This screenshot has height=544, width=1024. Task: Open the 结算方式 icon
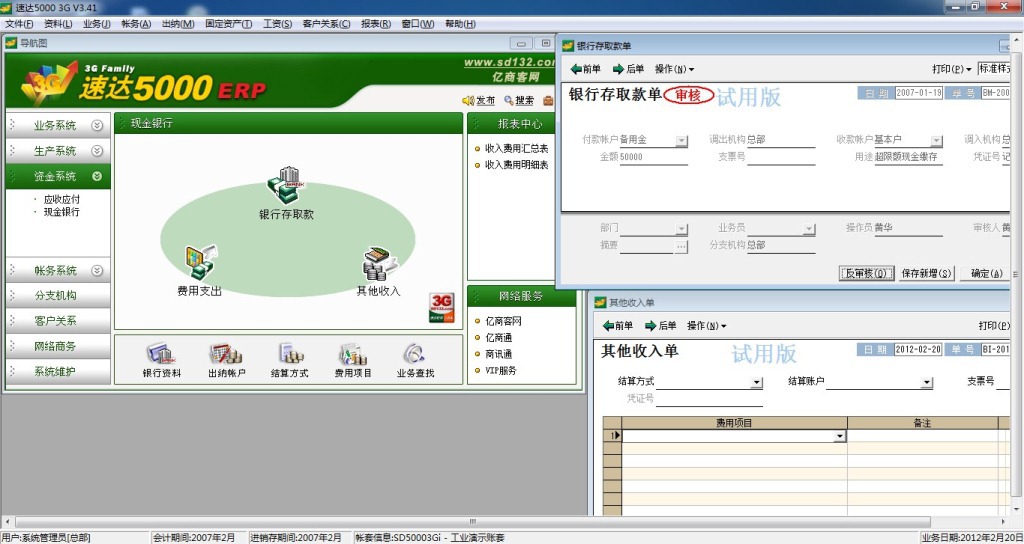pyautogui.click(x=290, y=354)
